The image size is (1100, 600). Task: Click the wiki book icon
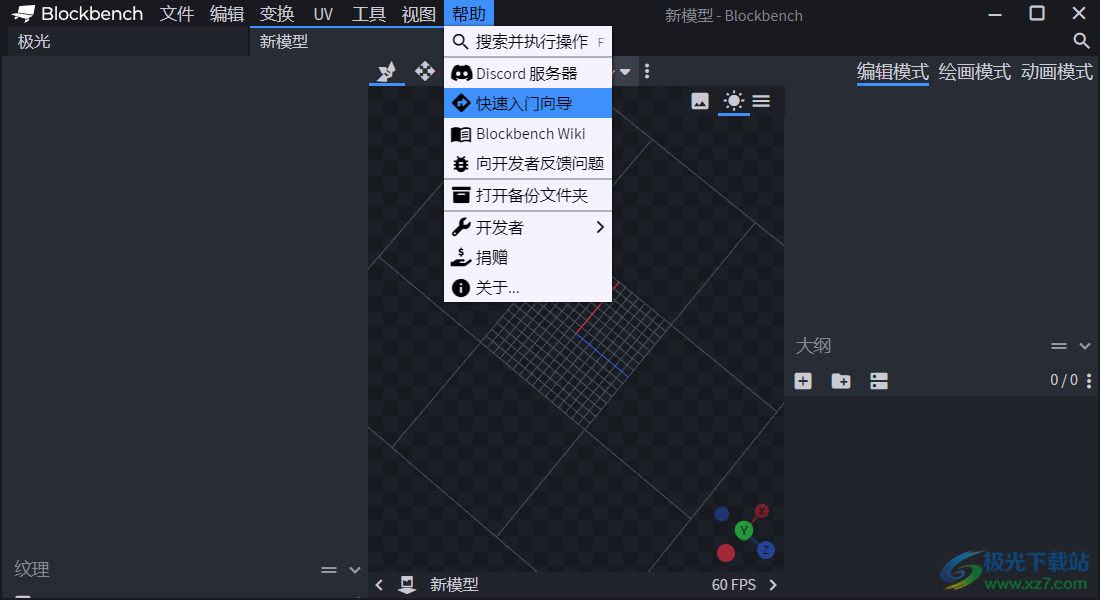(x=461, y=134)
